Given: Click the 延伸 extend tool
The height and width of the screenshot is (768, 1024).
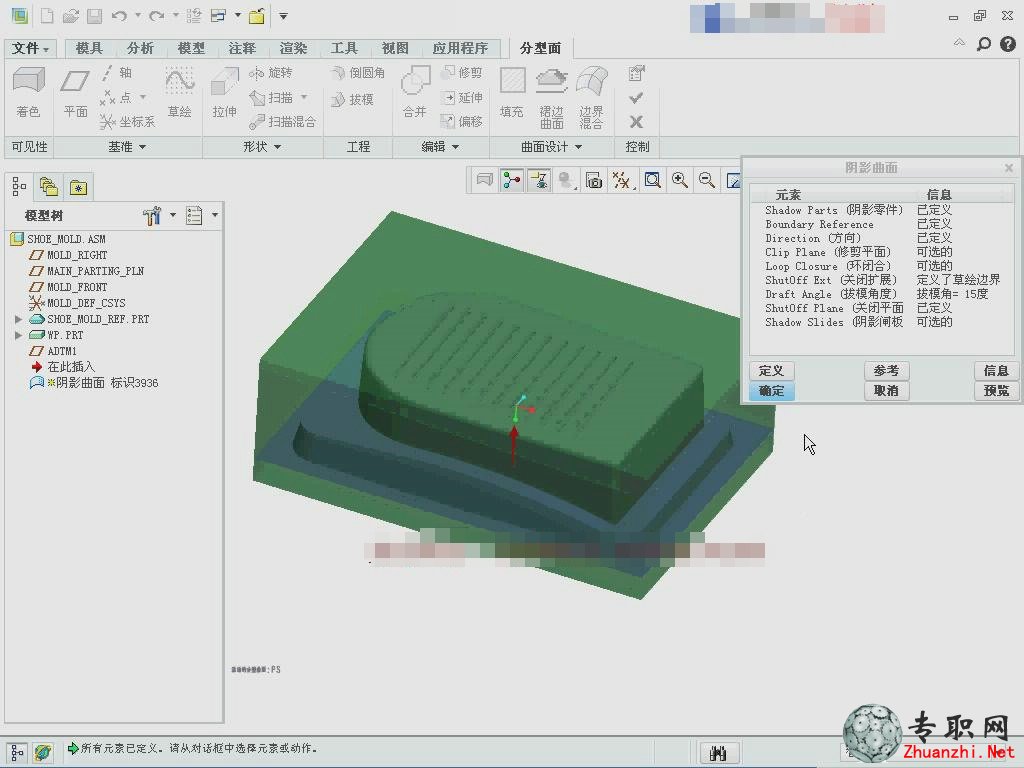Looking at the screenshot, I should (462, 97).
